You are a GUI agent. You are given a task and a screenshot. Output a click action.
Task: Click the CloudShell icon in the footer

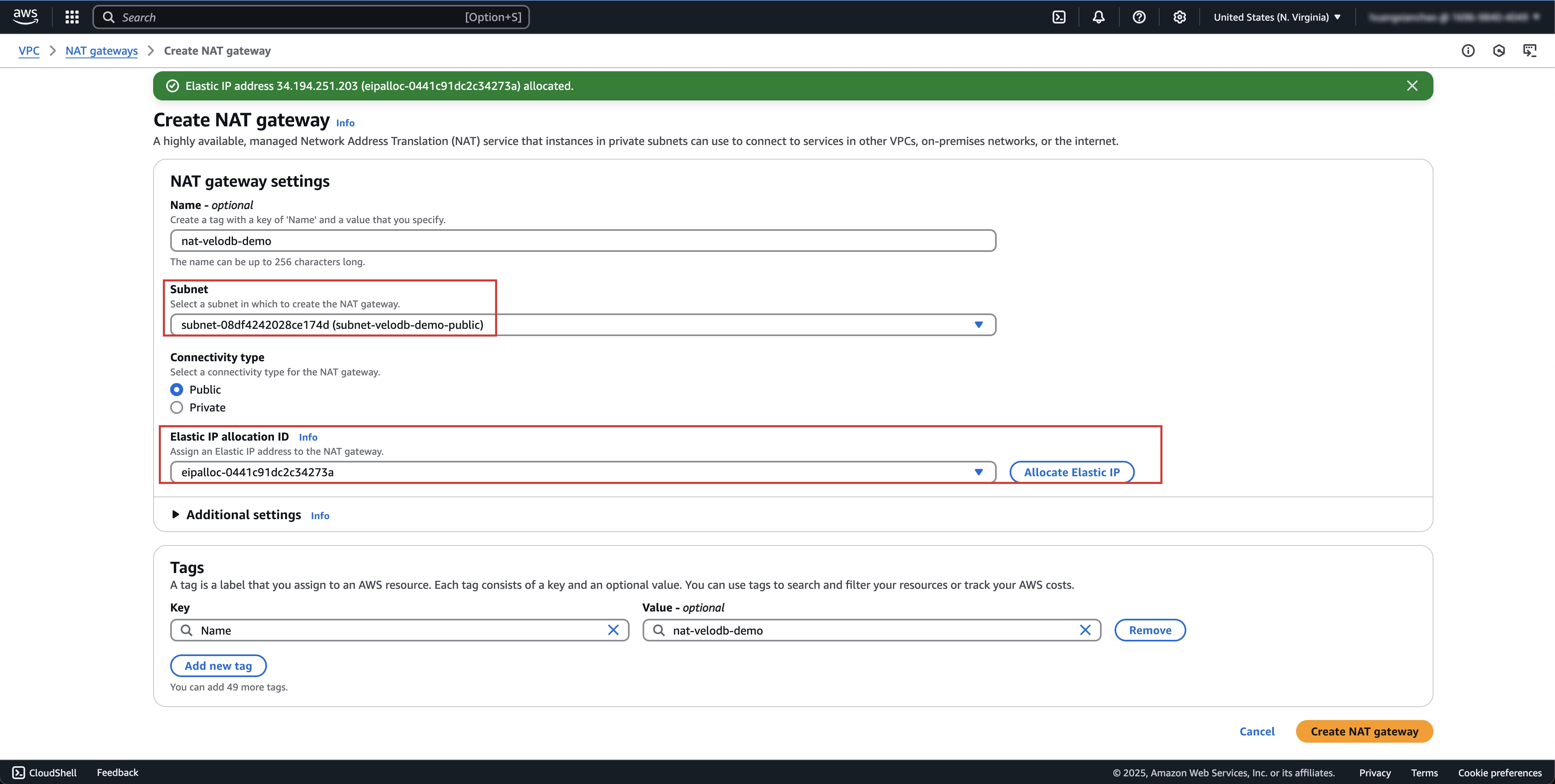(x=19, y=773)
